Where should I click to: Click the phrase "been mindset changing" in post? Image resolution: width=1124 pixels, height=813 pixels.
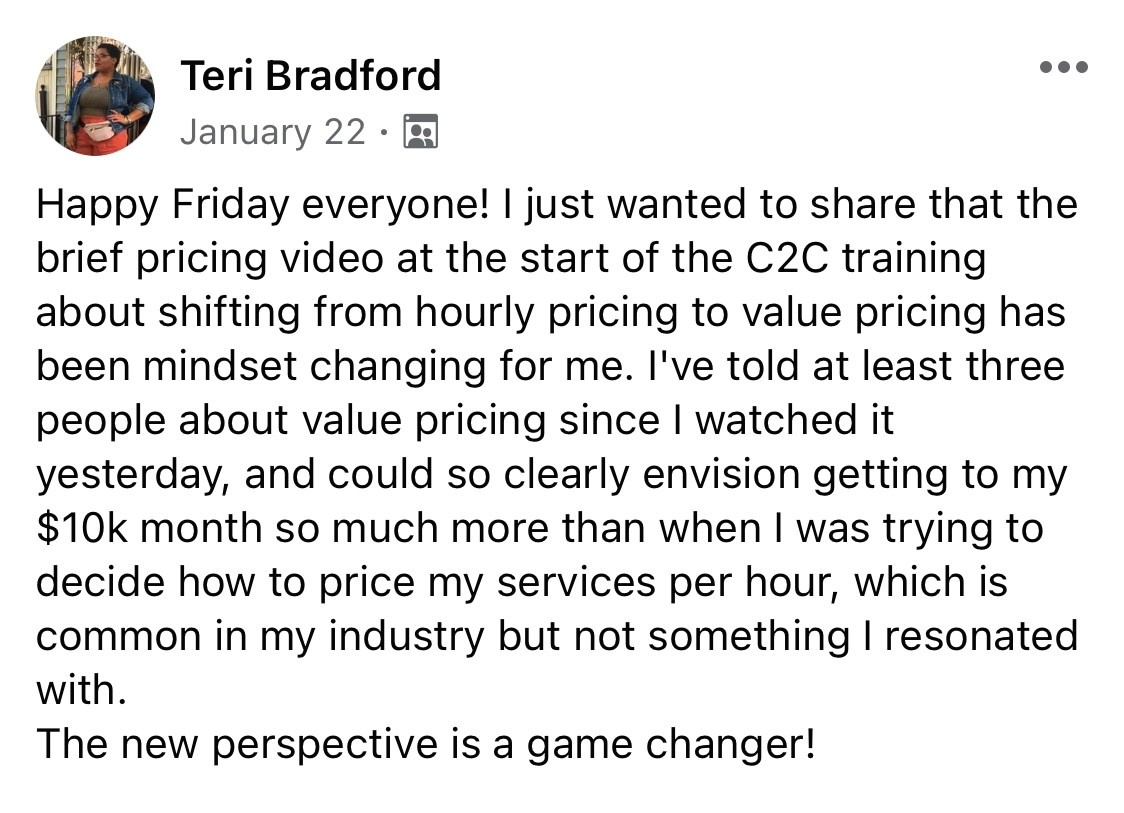[263, 366]
